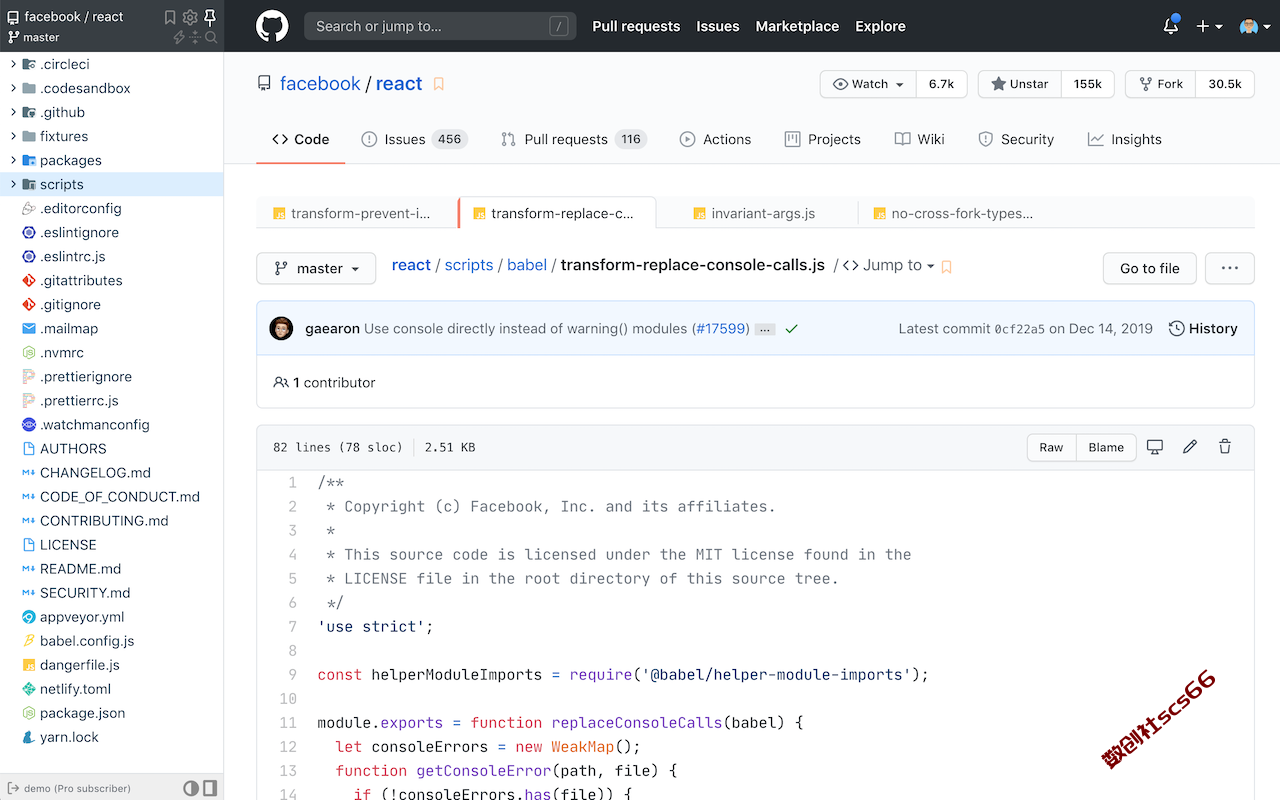Open the notifications bell
The height and width of the screenshot is (800, 1280).
click(x=1171, y=26)
